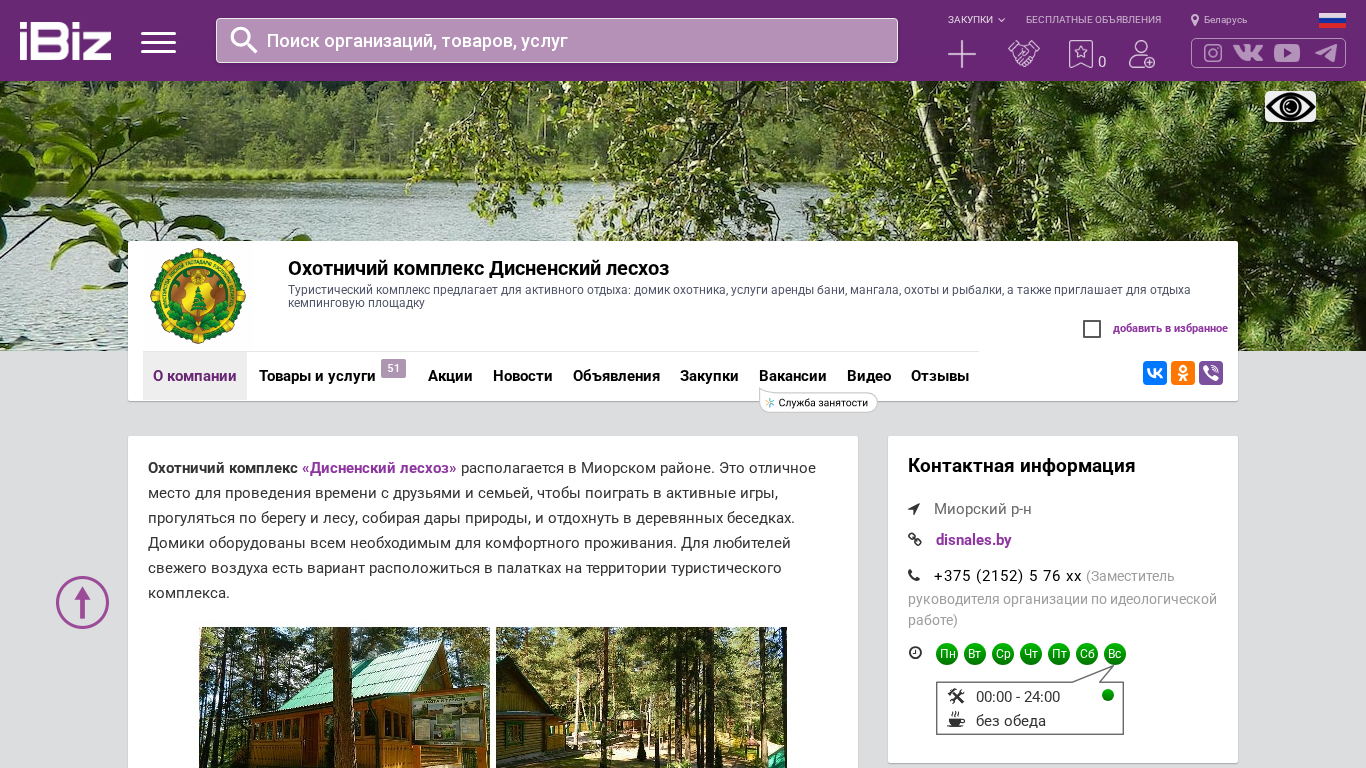Expand the ЗАКУПКИ dropdown in header
Screen dimensions: 1366x768
pyautogui.click(x=976, y=20)
